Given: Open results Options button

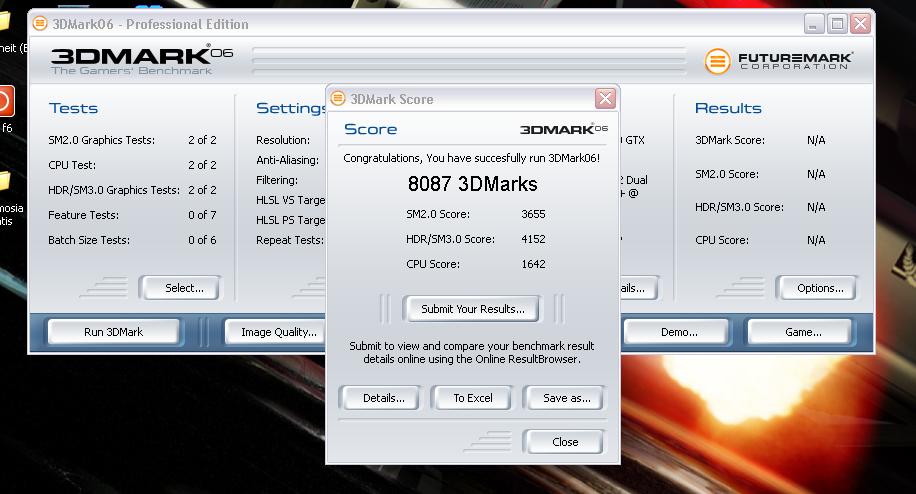Looking at the screenshot, I should point(817,288).
